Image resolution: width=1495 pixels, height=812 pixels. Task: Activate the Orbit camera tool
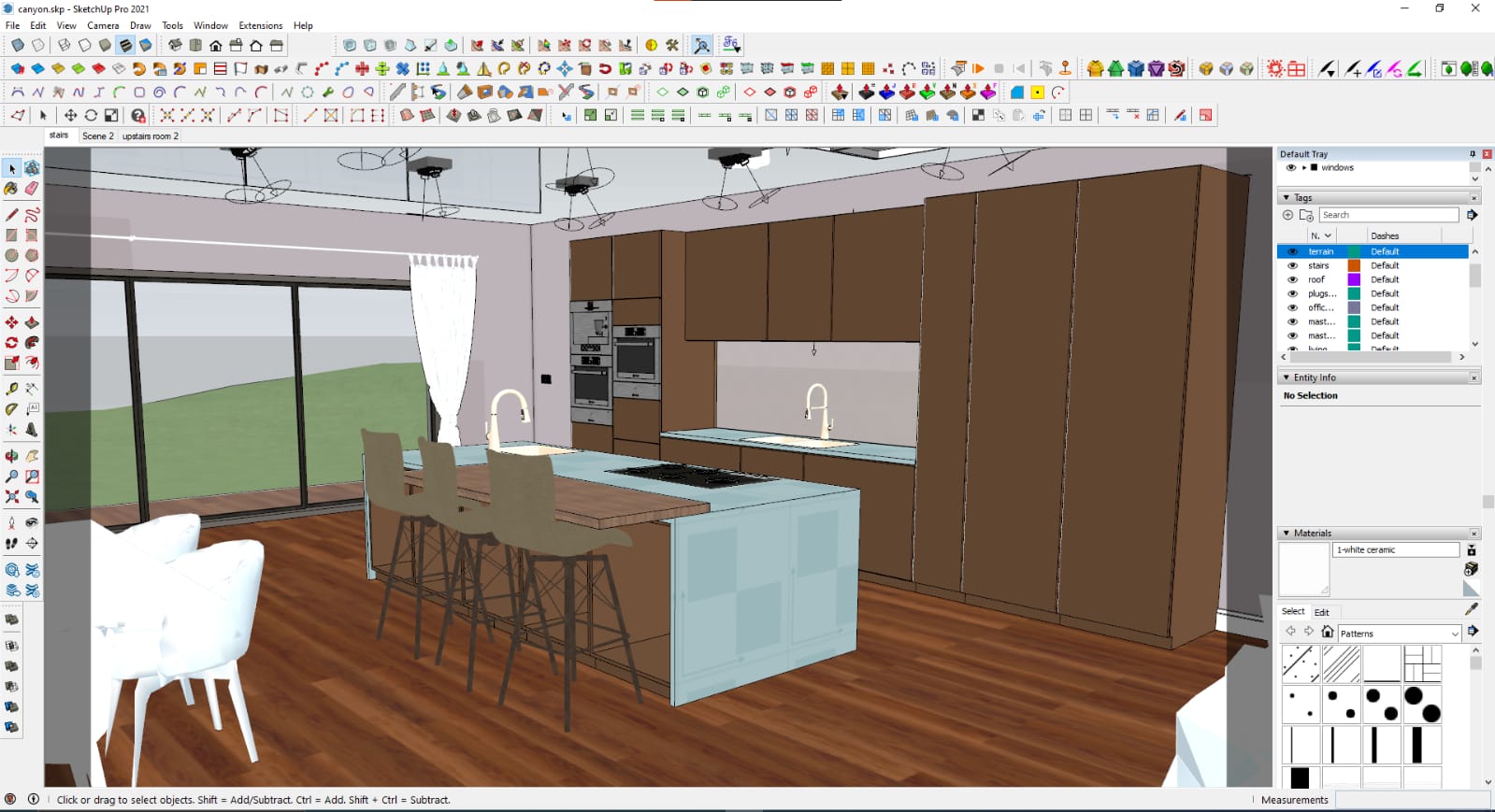click(11, 457)
